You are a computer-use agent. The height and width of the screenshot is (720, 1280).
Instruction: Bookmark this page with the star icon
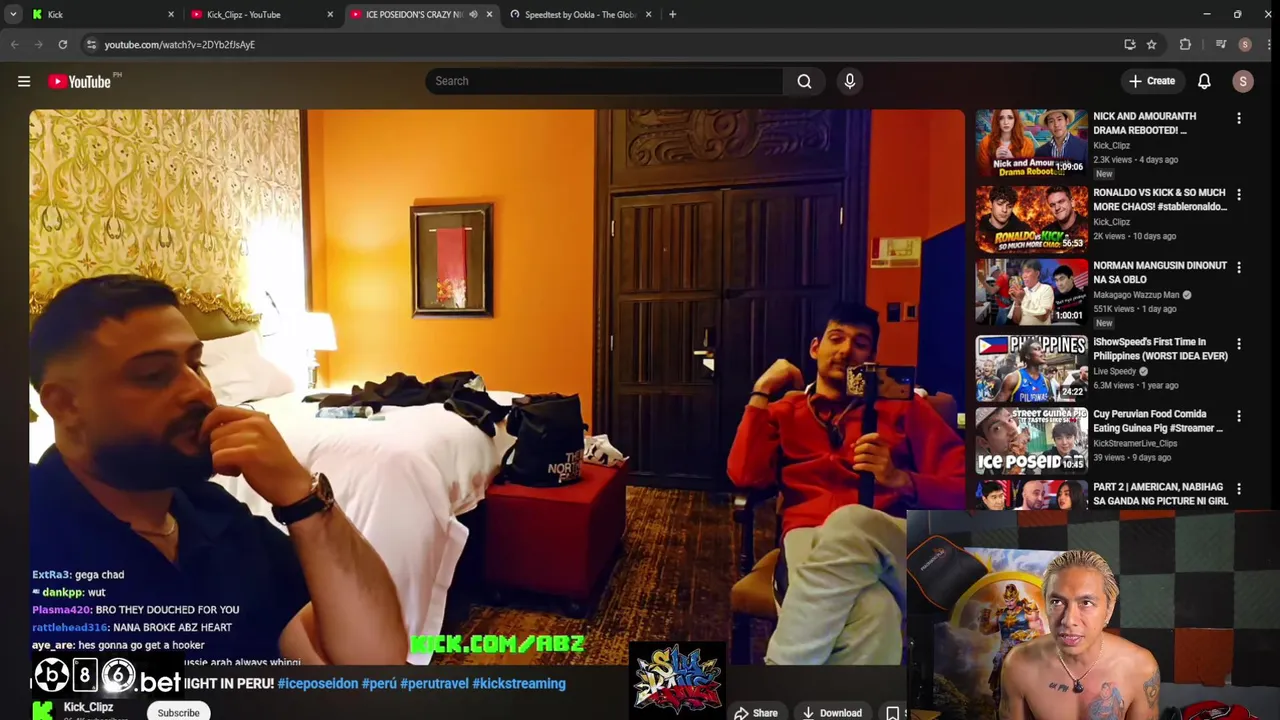pos(1152,44)
